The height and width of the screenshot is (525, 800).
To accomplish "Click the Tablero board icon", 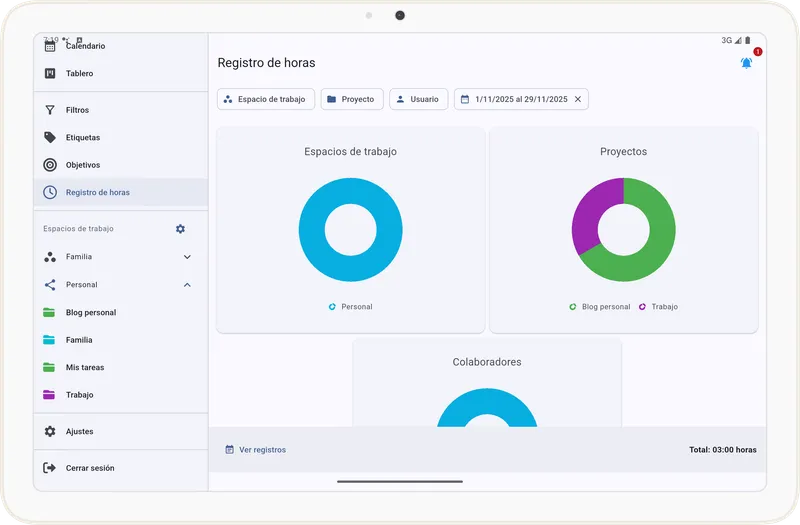I will tap(50, 73).
